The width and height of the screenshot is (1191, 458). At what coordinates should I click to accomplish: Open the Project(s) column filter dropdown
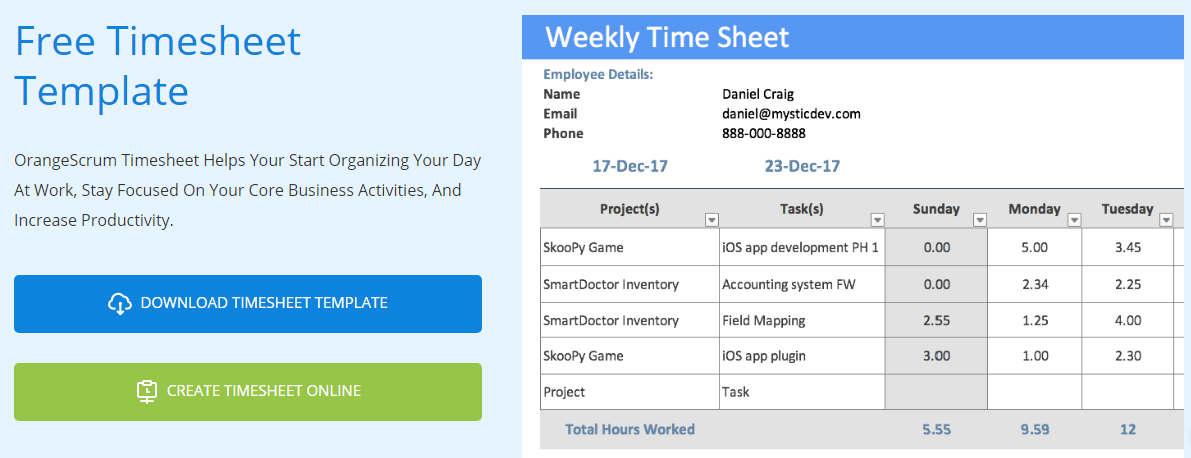tap(712, 220)
